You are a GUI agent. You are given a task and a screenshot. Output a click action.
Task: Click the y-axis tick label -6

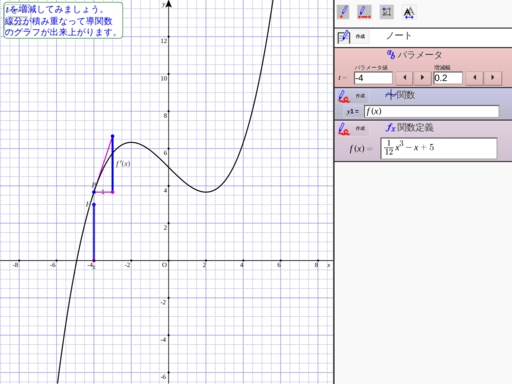[163, 377]
